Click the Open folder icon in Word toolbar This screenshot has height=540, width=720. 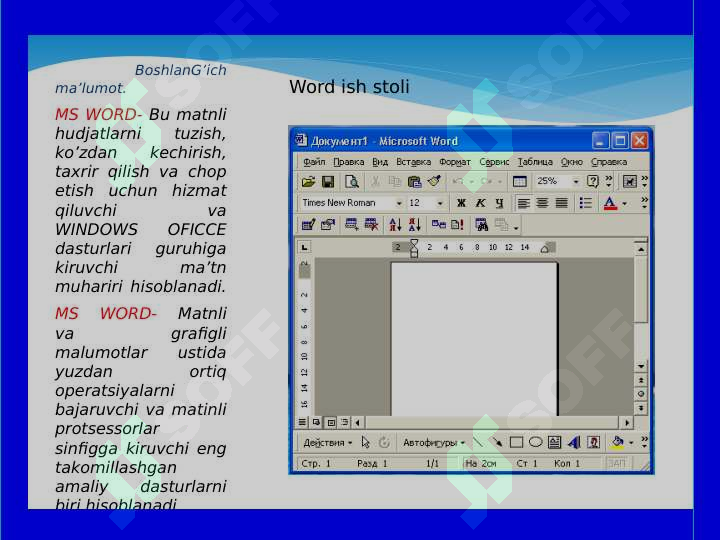308,182
